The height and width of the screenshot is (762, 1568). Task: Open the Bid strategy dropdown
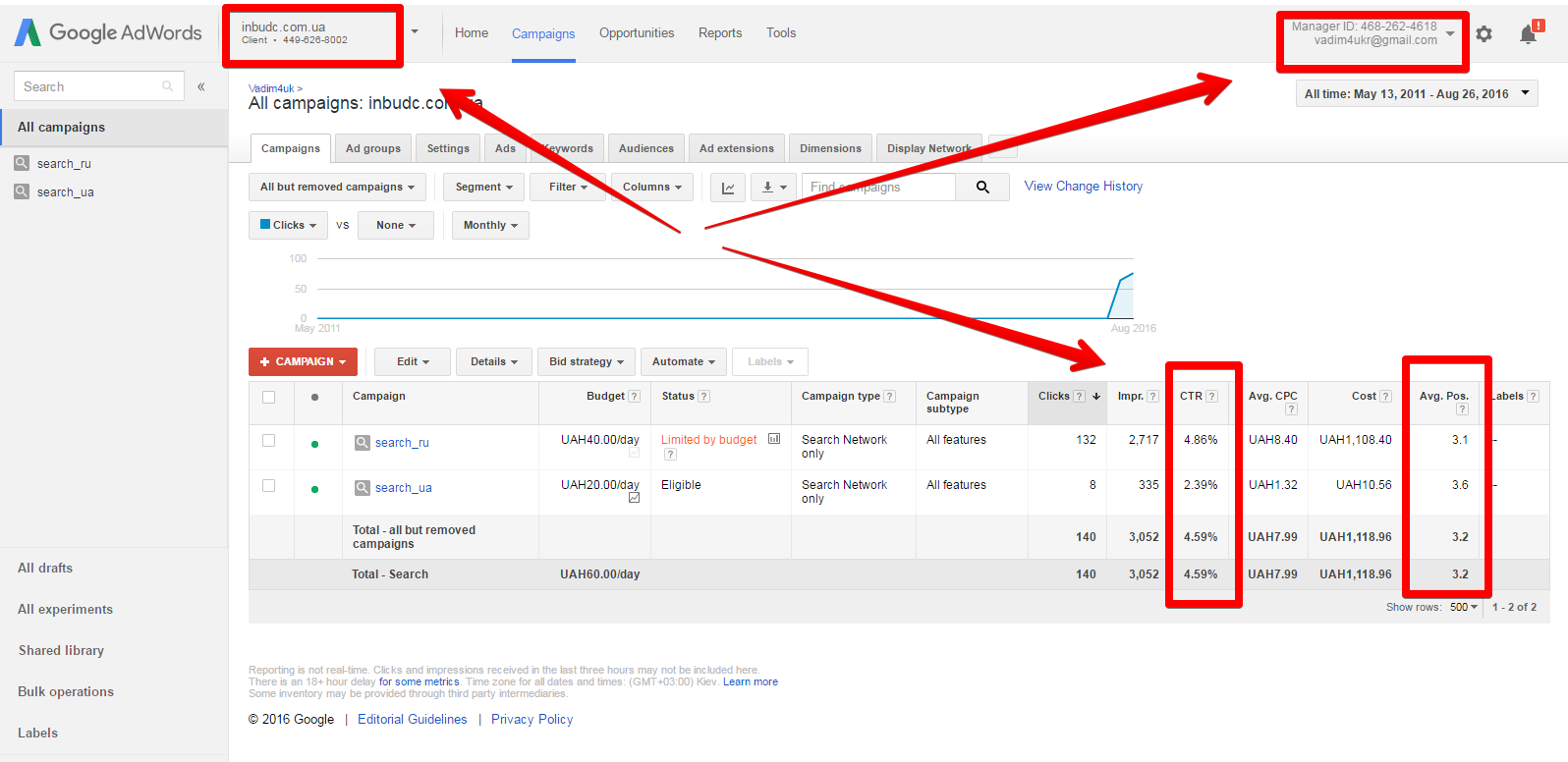tap(587, 361)
